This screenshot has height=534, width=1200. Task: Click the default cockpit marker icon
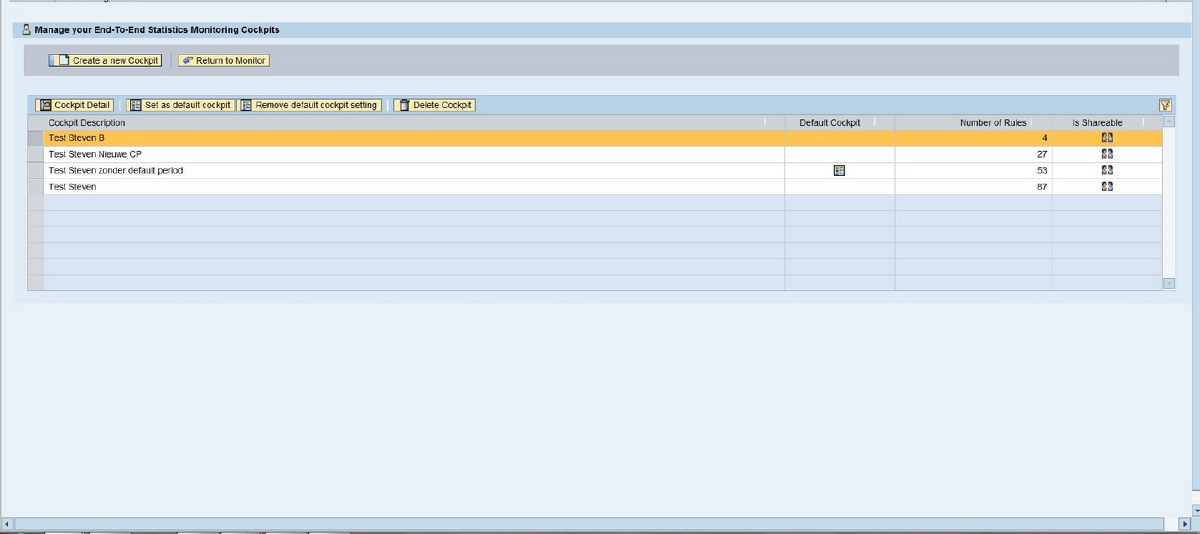(839, 170)
